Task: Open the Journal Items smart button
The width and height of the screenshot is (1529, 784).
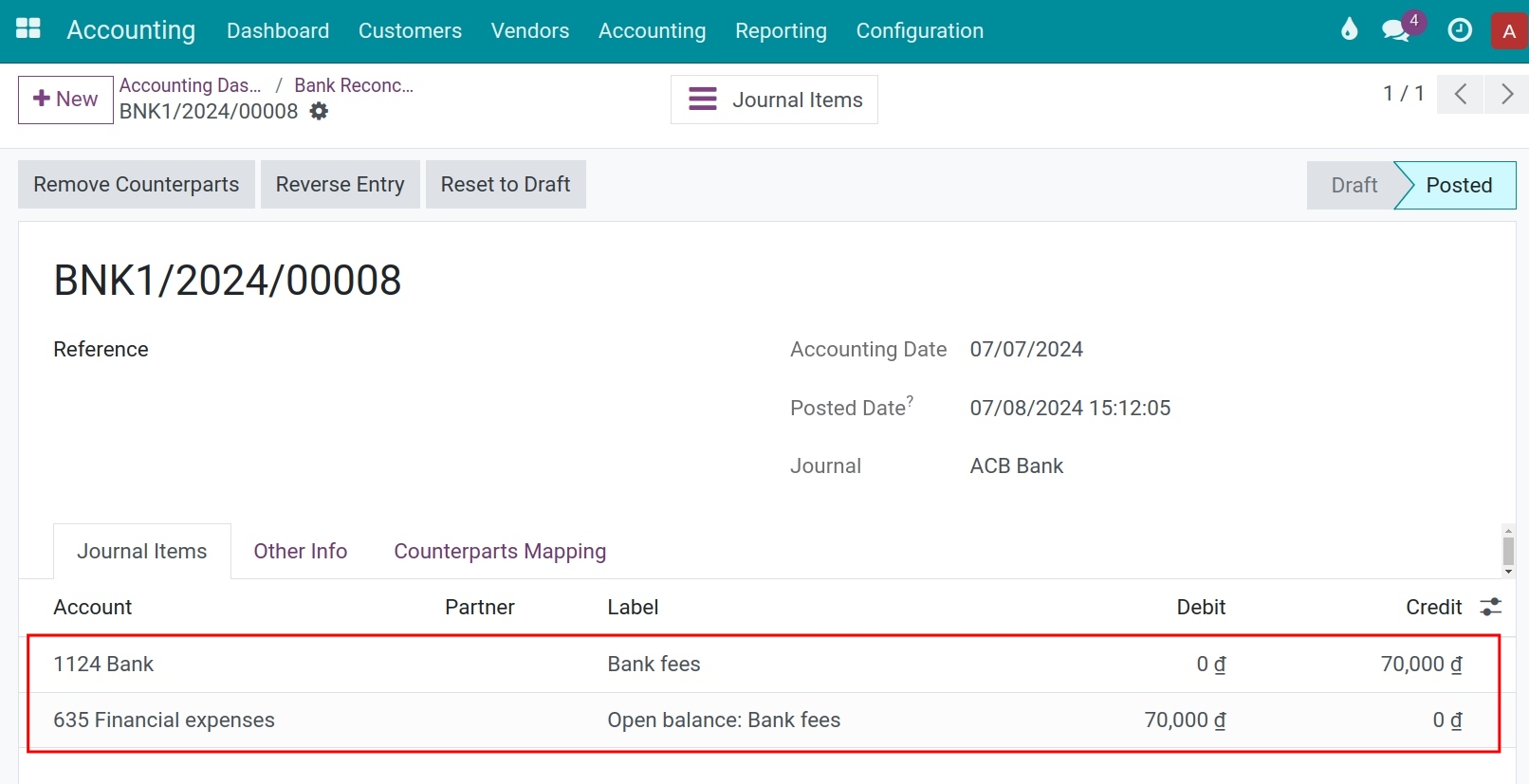Action: click(774, 100)
